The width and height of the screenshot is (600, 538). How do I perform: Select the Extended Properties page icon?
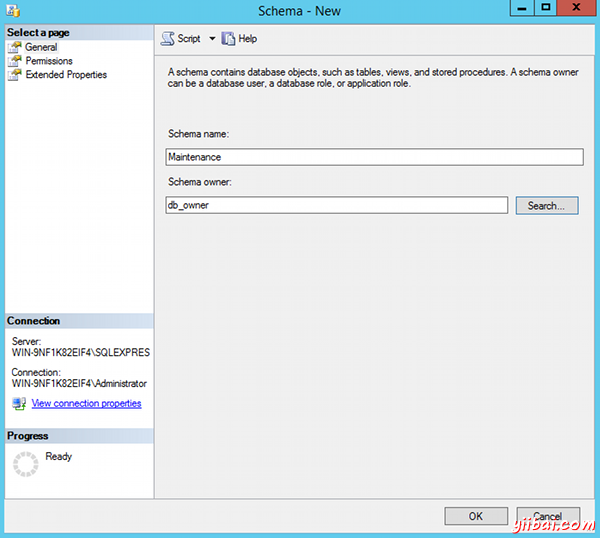(x=15, y=75)
